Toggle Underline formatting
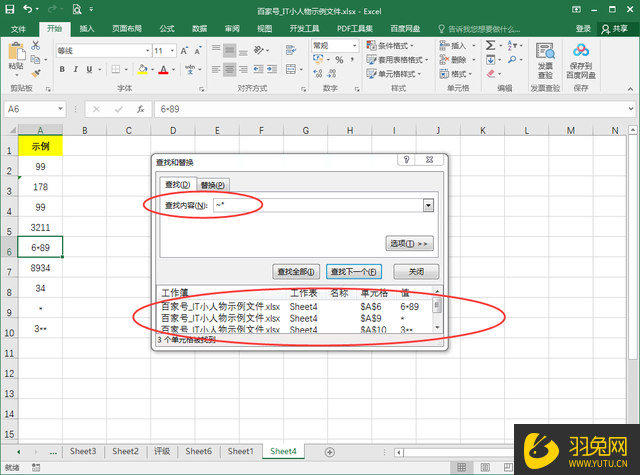The height and width of the screenshot is (475, 640). click(x=89, y=69)
